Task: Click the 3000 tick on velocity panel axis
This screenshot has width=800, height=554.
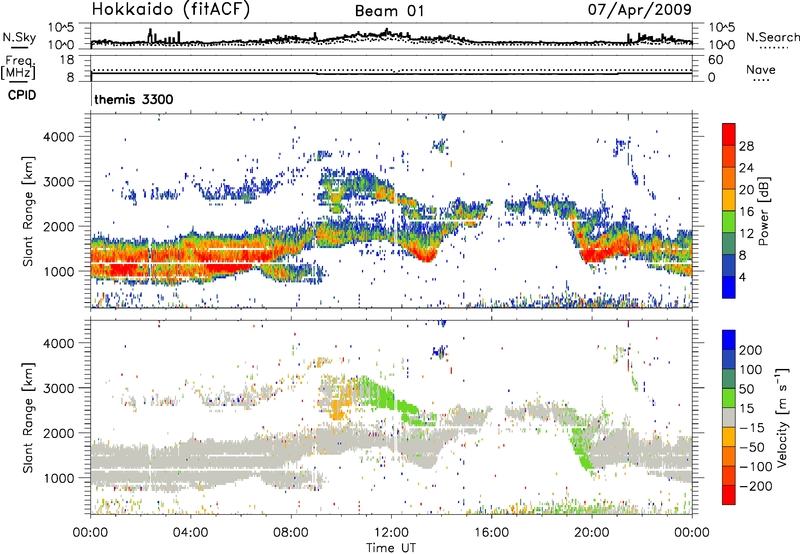Action: [x=59, y=388]
